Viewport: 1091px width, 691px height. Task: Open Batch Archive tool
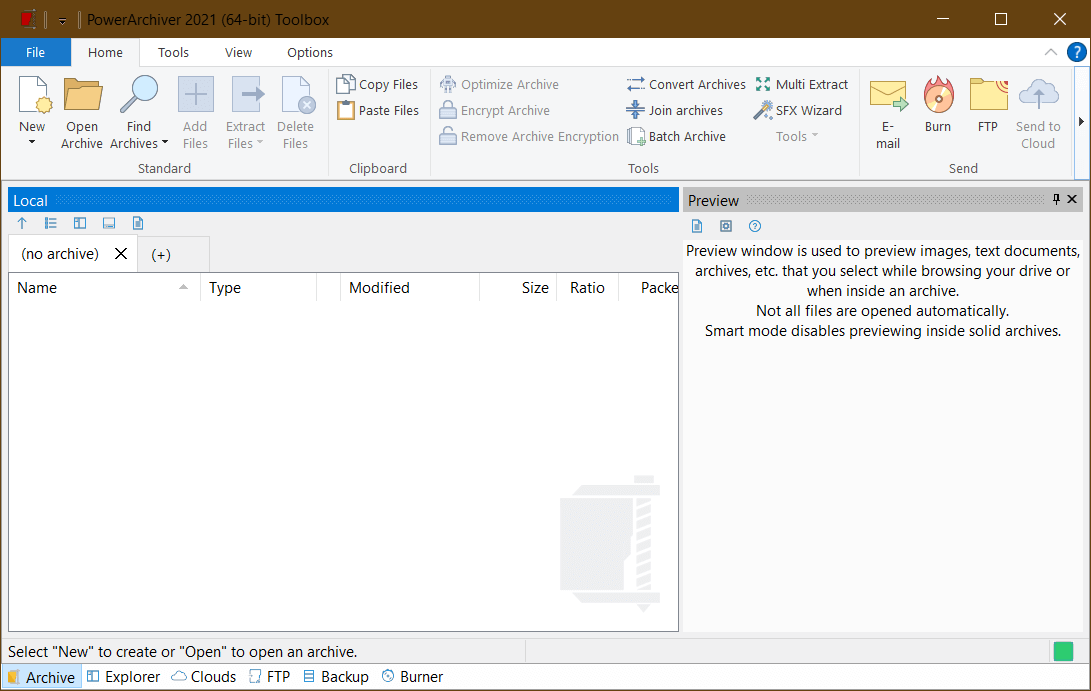tap(676, 136)
